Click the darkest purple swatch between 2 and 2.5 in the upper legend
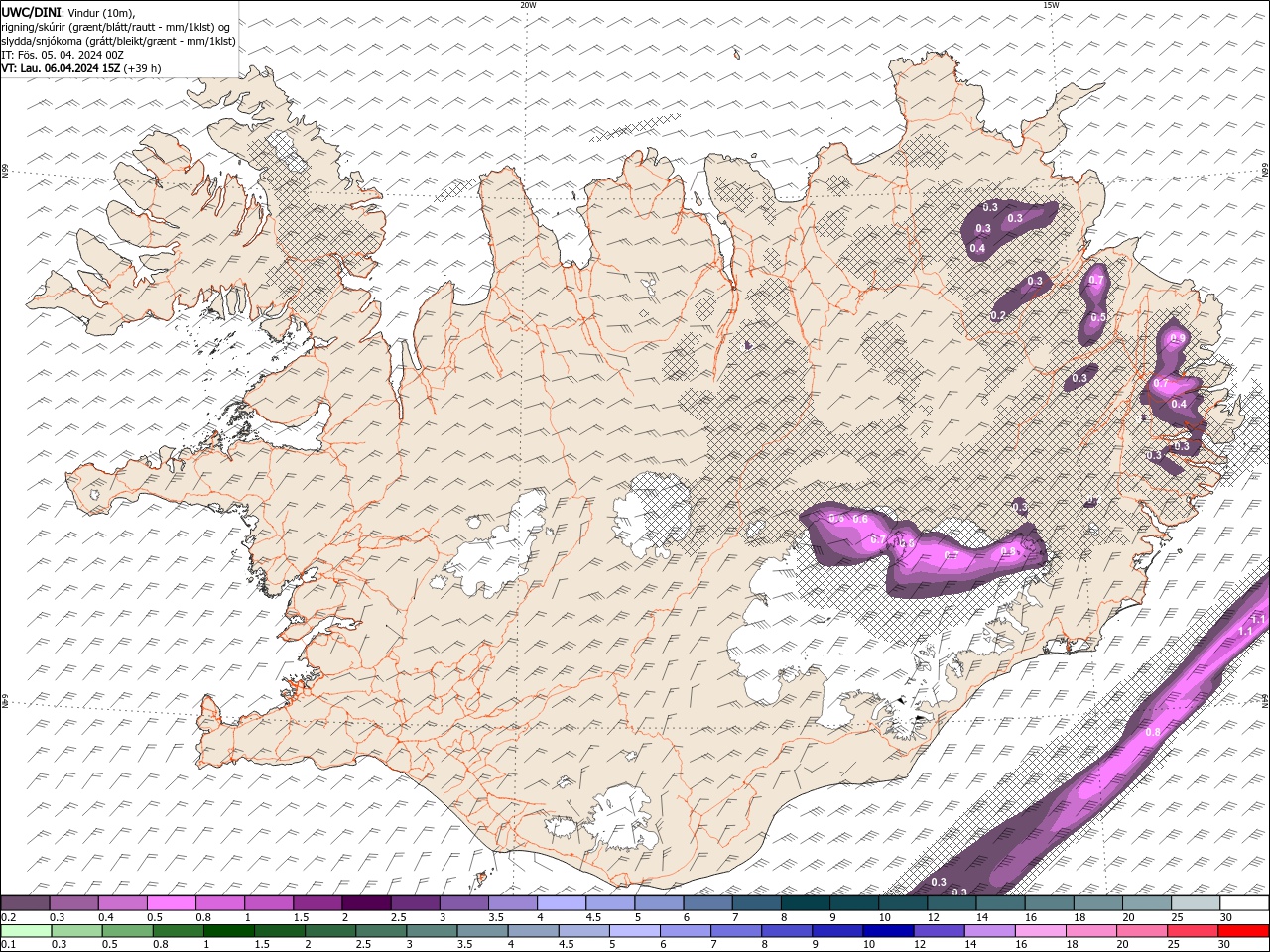 click(x=366, y=903)
